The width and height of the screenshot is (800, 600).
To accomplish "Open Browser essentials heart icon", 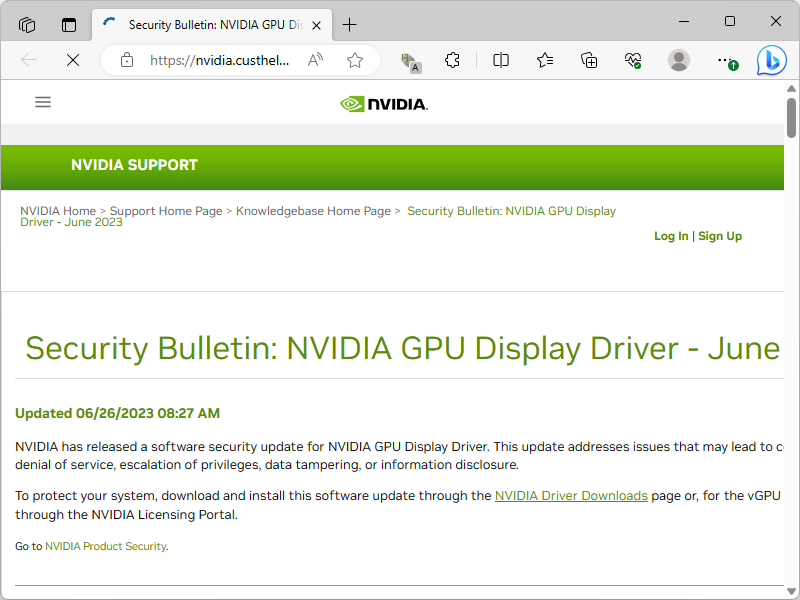I will coord(633,60).
